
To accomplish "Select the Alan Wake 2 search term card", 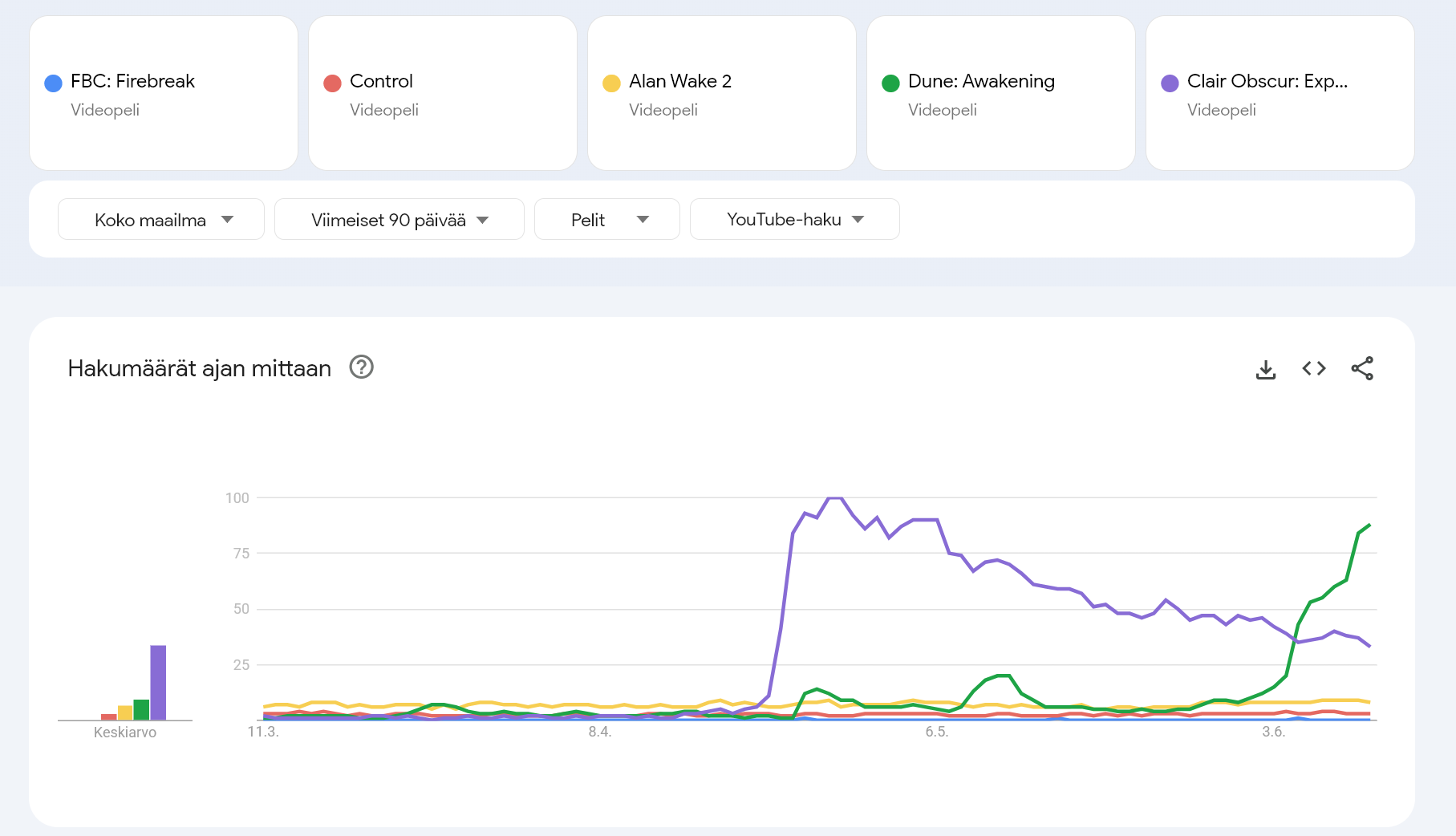I will pyautogui.click(x=722, y=93).
